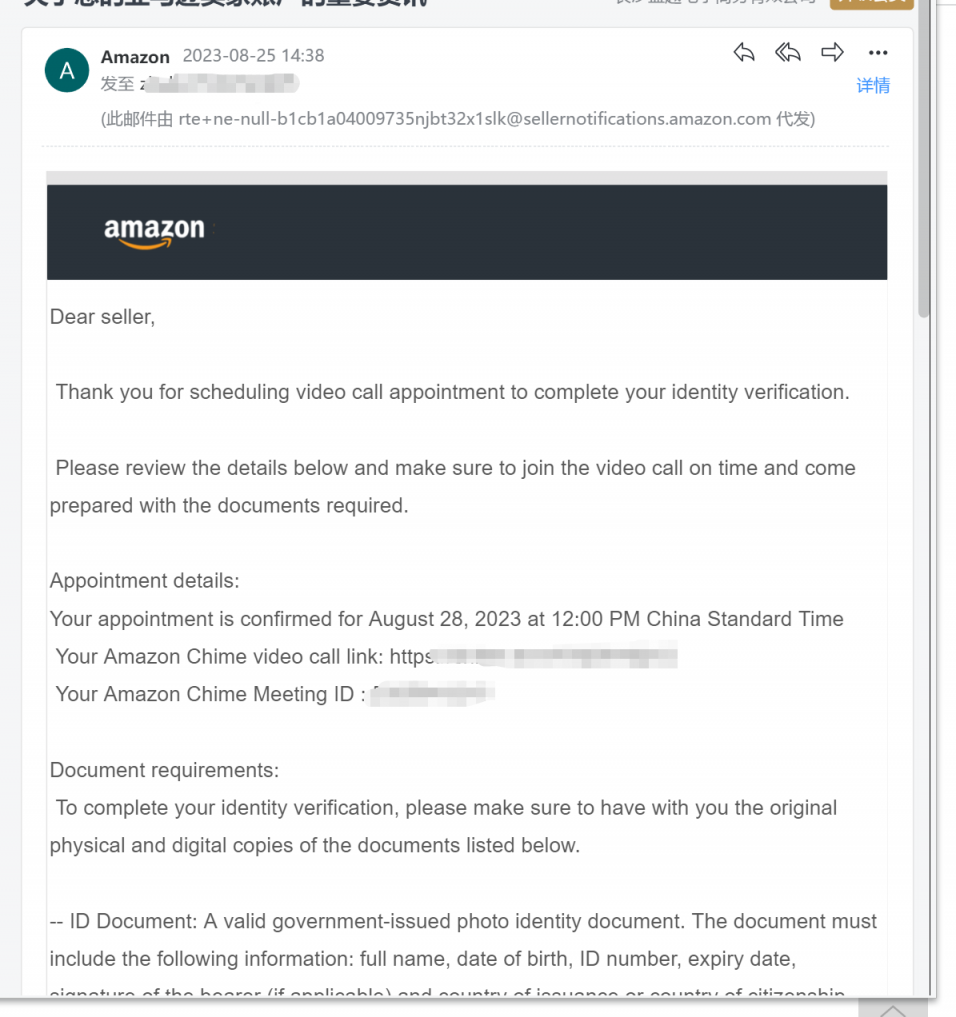956x1017 pixels.
Task: Click the Amazon logo in the banner
Action: [154, 232]
